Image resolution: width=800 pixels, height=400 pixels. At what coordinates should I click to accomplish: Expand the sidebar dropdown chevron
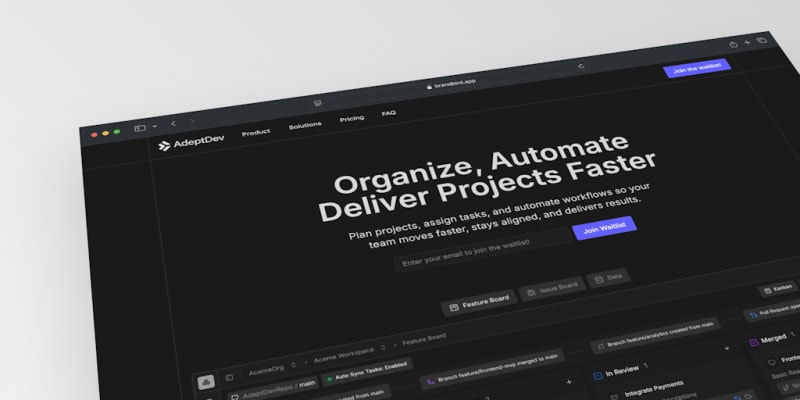tap(155, 126)
